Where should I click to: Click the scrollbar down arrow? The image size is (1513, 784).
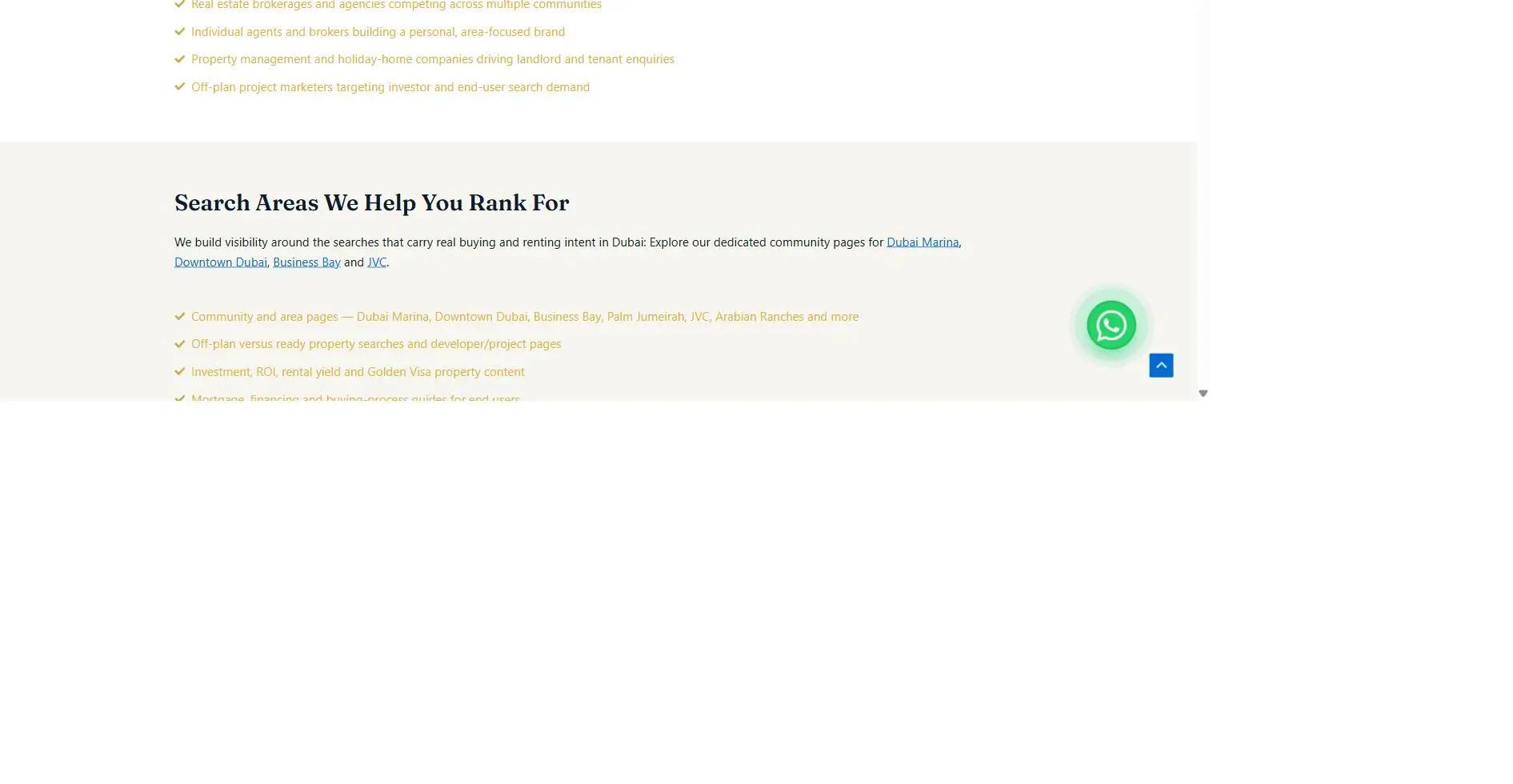pyautogui.click(x=1203, y=394)
